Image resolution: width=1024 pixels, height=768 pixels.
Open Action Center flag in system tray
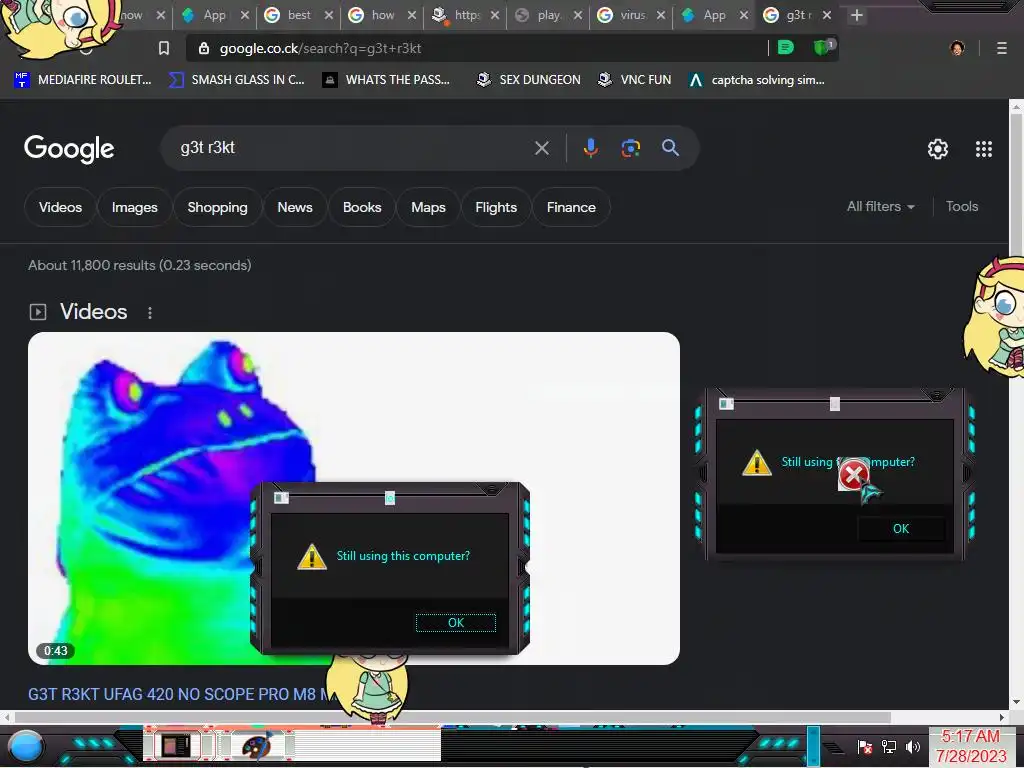[865, 746]
